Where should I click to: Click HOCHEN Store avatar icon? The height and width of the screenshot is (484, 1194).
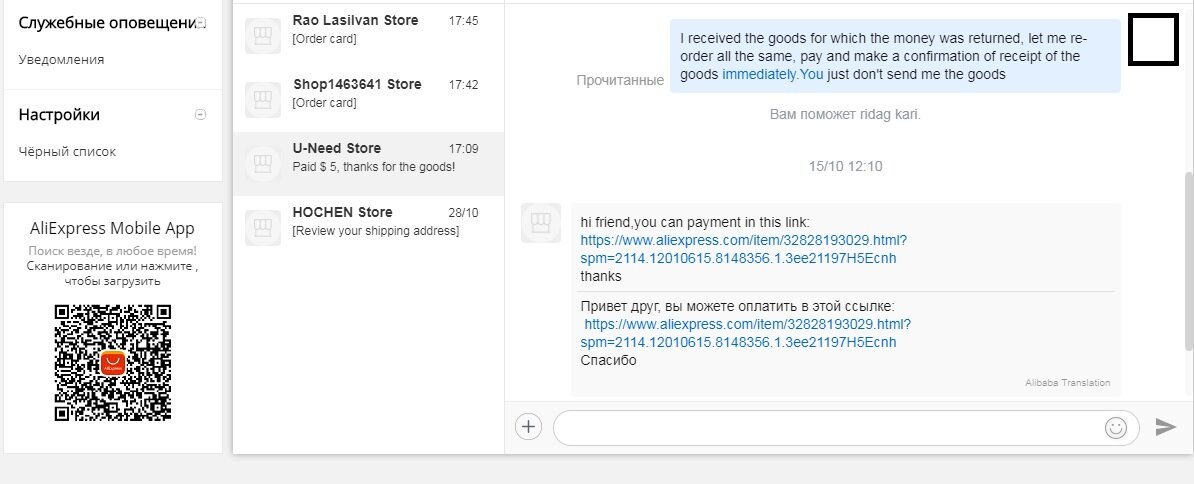click(263, 228)
